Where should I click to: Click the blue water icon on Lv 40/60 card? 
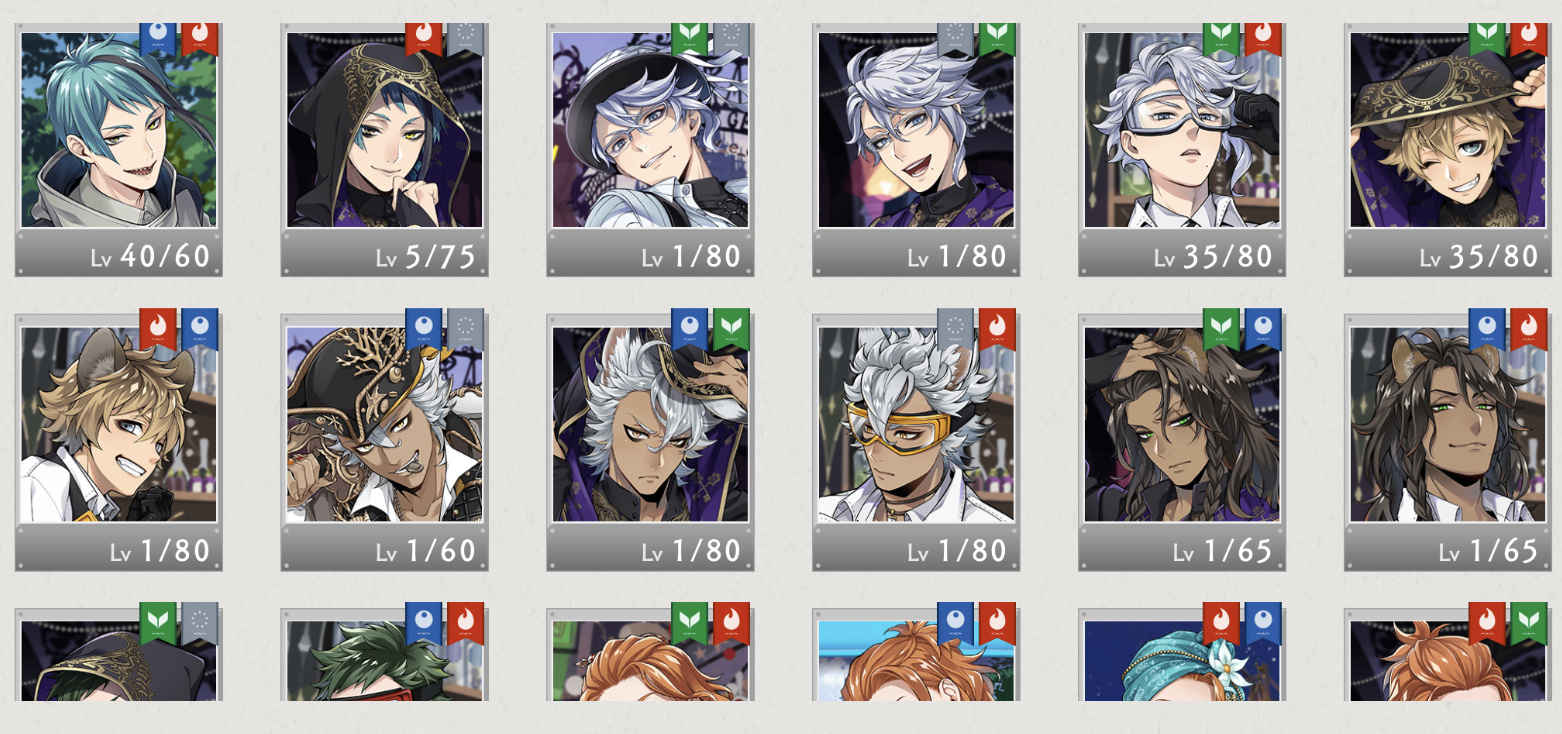pyautogui.click(x=158, y=39)
